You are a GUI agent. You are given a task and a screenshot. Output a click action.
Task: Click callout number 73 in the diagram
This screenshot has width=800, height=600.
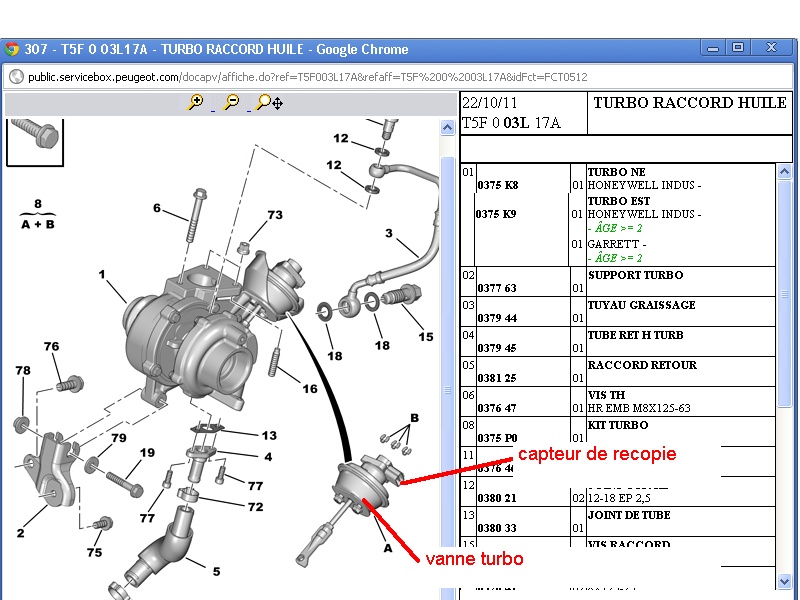pyautogui.click(x=275, y=215)
